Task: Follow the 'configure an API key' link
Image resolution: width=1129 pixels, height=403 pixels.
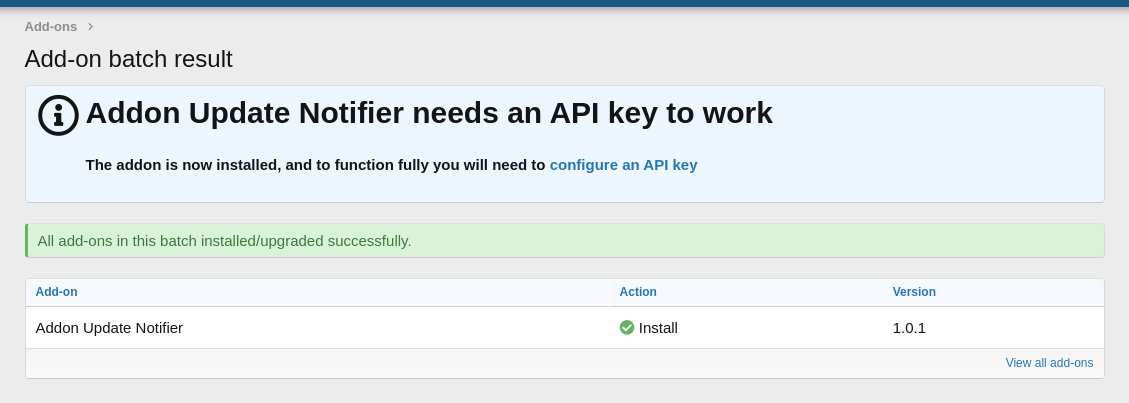Action: coord(623,165)
